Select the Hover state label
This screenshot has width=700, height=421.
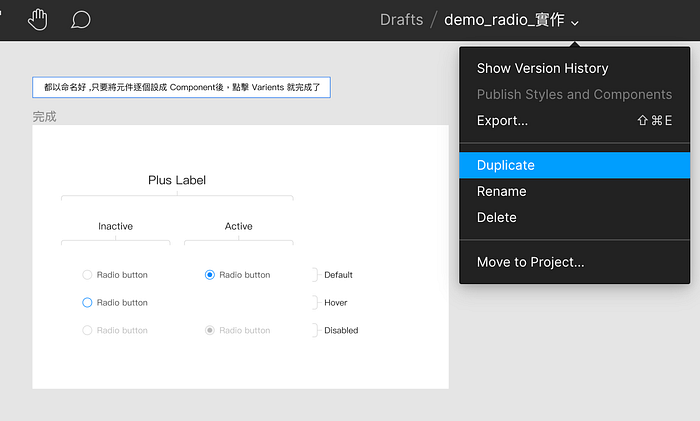pos(336,303)
